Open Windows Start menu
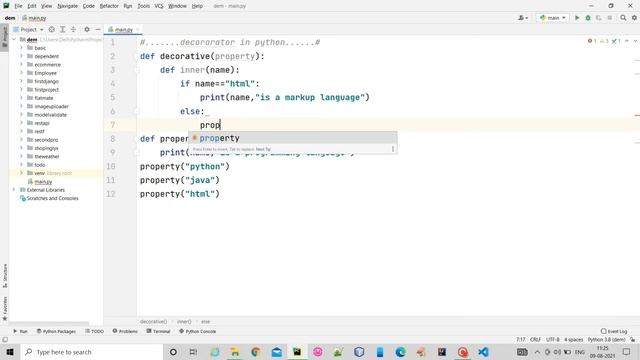 click(10, 352)
